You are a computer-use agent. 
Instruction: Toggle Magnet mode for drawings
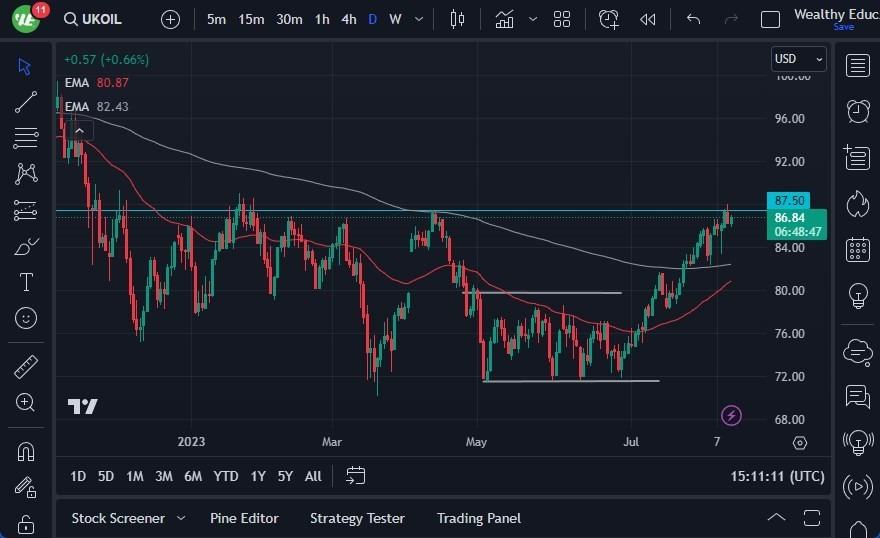pyautogui.click(x=26, y=451)
